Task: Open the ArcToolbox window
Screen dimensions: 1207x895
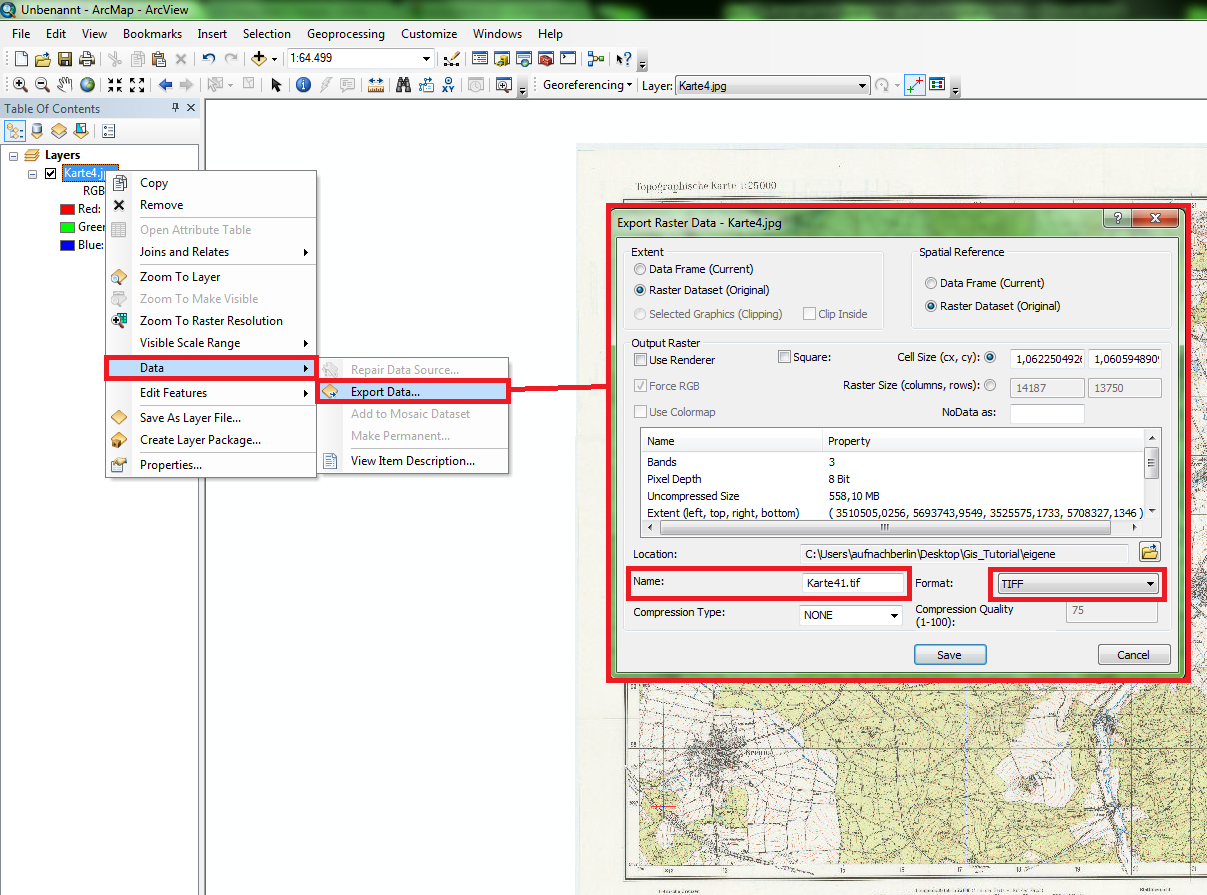Action: tap(546, 59)
